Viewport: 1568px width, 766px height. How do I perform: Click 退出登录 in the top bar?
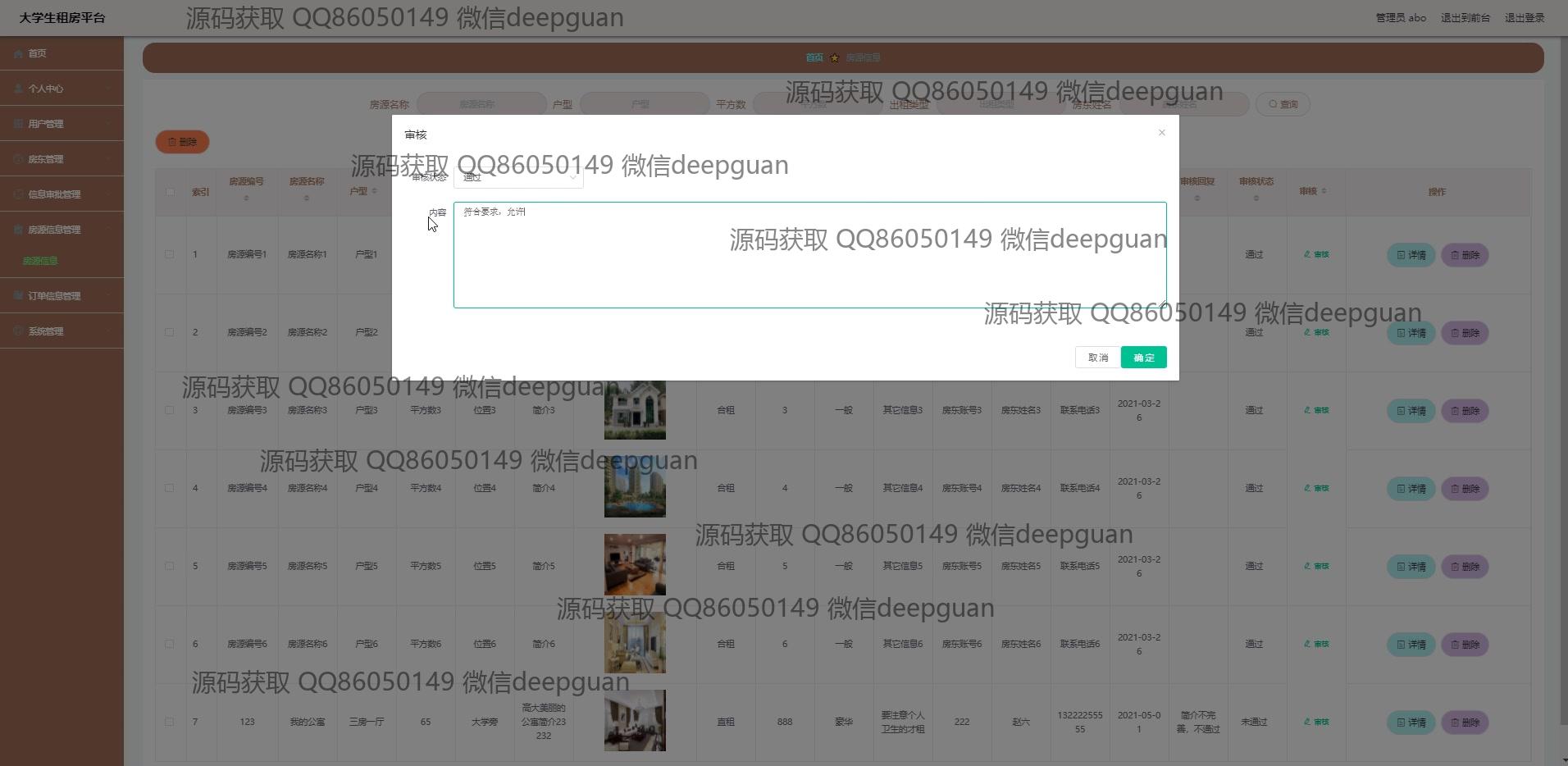pos(1525,18)
